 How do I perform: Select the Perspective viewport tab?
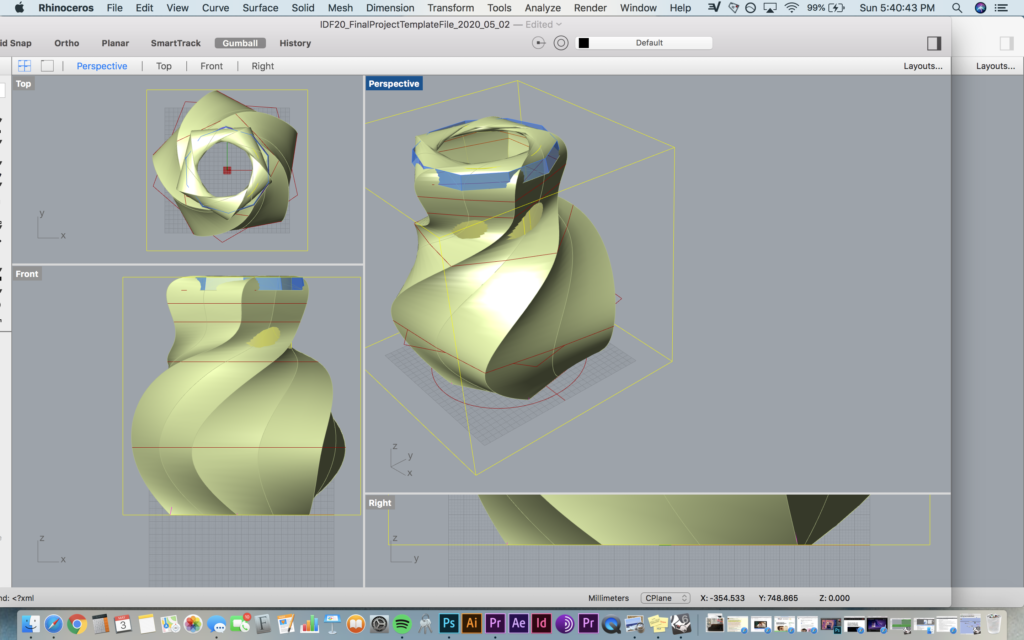pos(102,66)
